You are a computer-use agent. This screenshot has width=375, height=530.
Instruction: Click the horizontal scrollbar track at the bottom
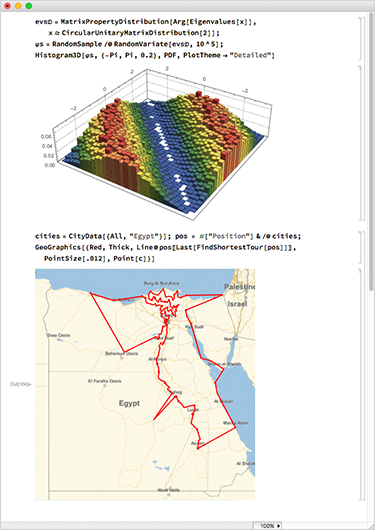127,526
